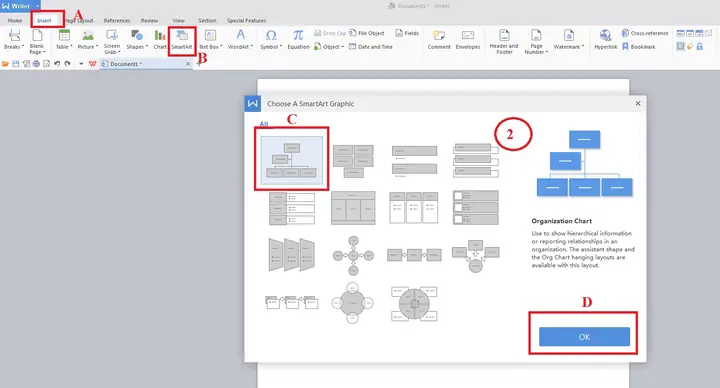
Task: Open a new document tab with plus
Action: (x=198, y=64)
